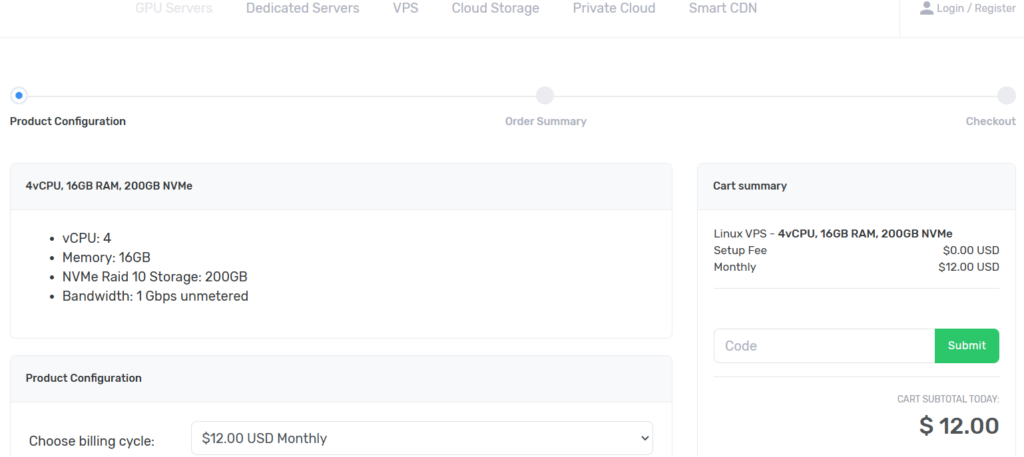1024x457 pixels.
Task: Click the $12.00 cart subtotal amount
Action: tap(959, 426)
